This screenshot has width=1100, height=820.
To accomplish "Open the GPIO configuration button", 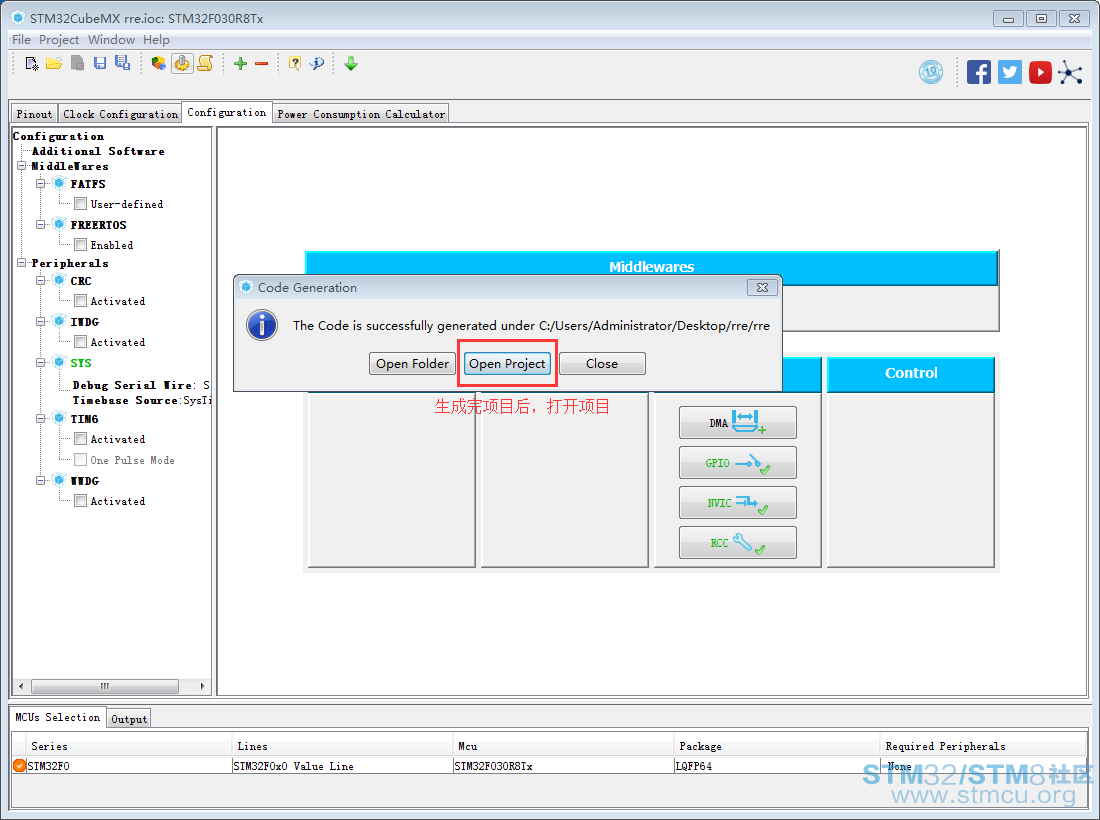I will coord(737,463).
